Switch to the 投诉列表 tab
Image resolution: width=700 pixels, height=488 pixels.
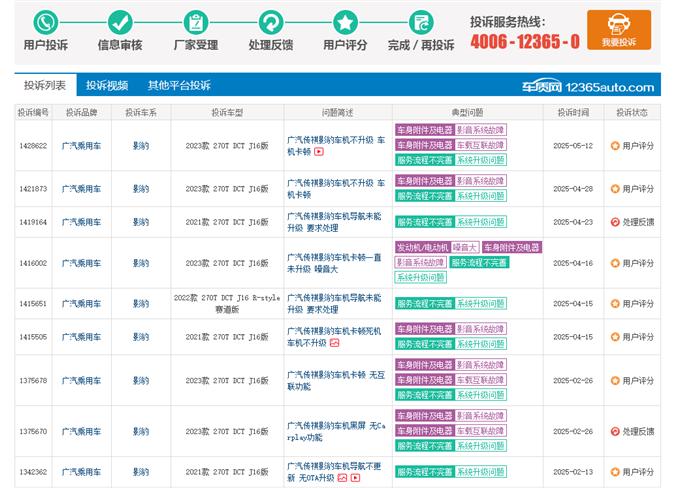click(x=45, y=85)
